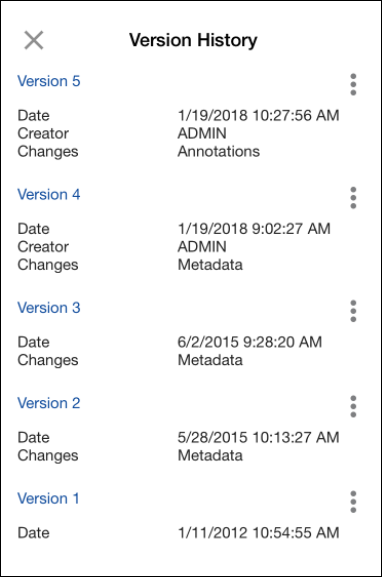The image size is (382, 577).
Task: Open Version 4 three-dot menu
Action: (x=353, y=198)
